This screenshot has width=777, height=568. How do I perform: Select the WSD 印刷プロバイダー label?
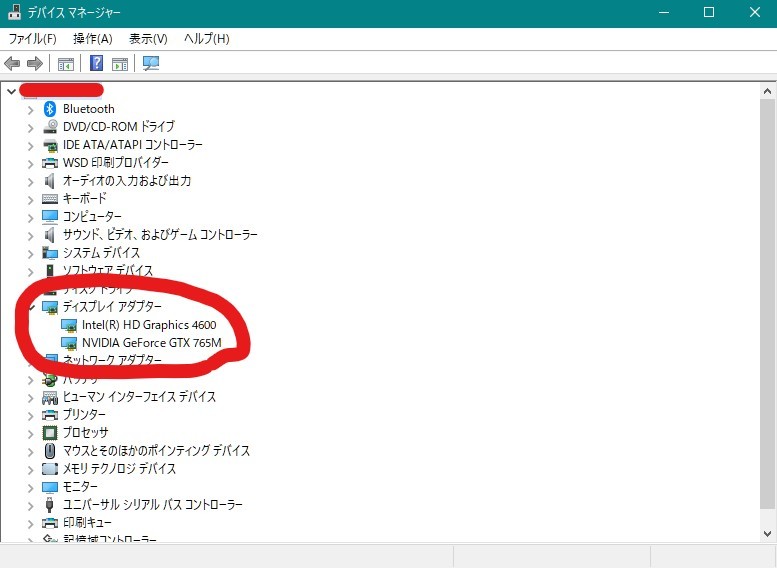pyautogui.click(x=115, y=163)
